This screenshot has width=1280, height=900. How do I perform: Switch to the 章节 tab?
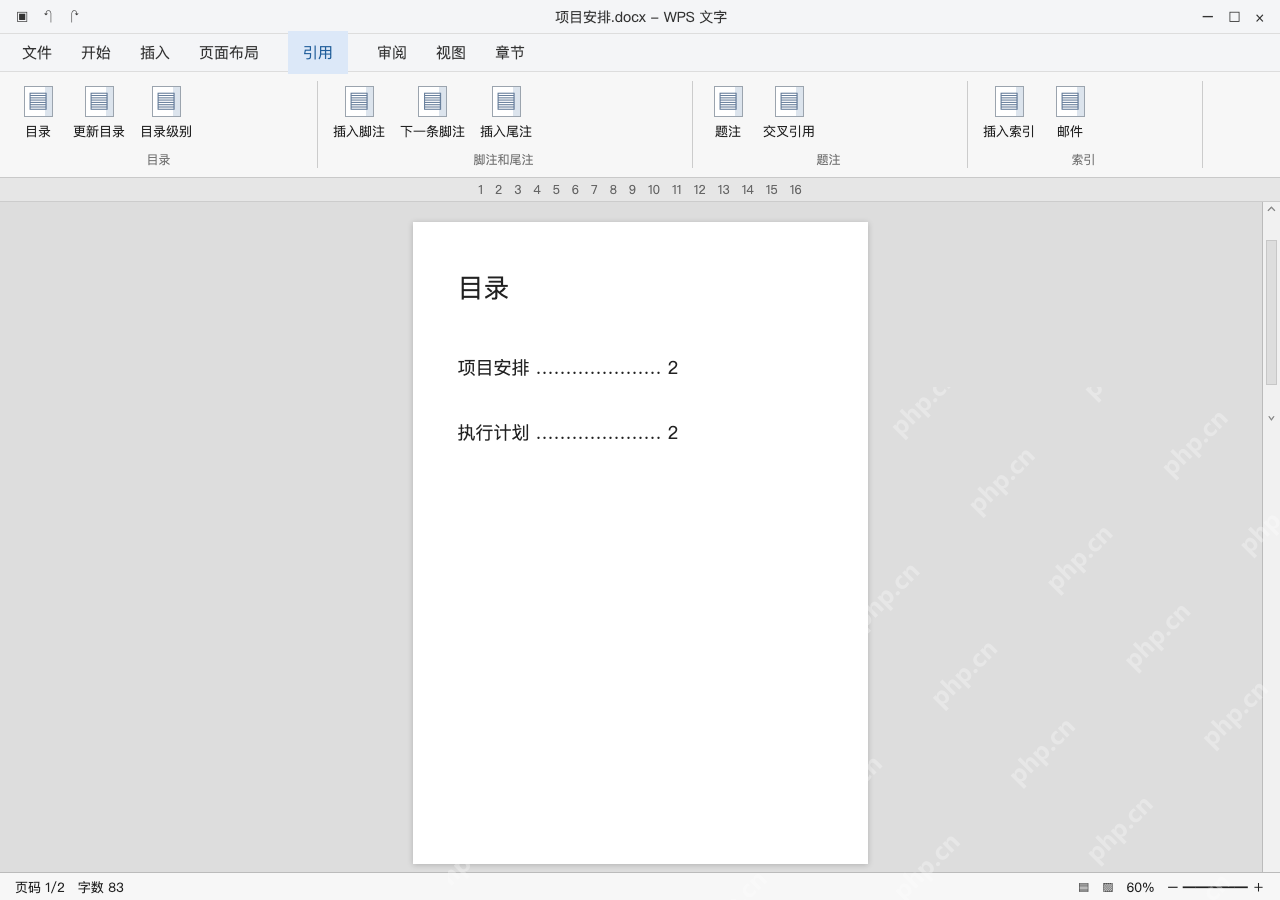pyautogui.click(x=510, y=53)
